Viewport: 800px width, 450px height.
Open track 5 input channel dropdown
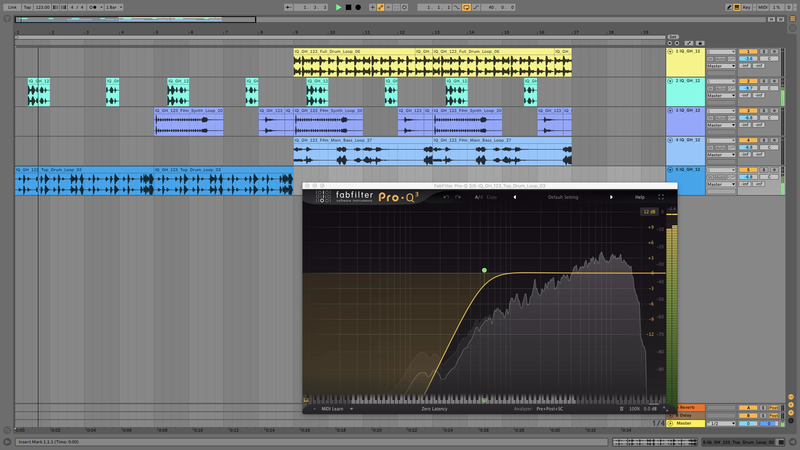coord(721,170)
